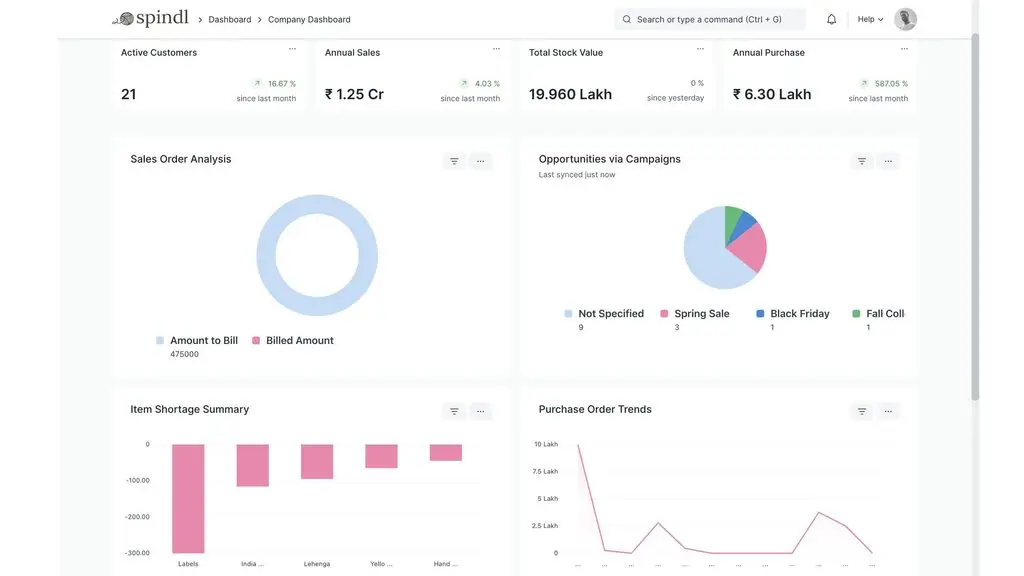Click the Annual Sales value ₹ 1.25 Cr
Viewport: 1024px width, 576px height.
(x=355, y=94)
